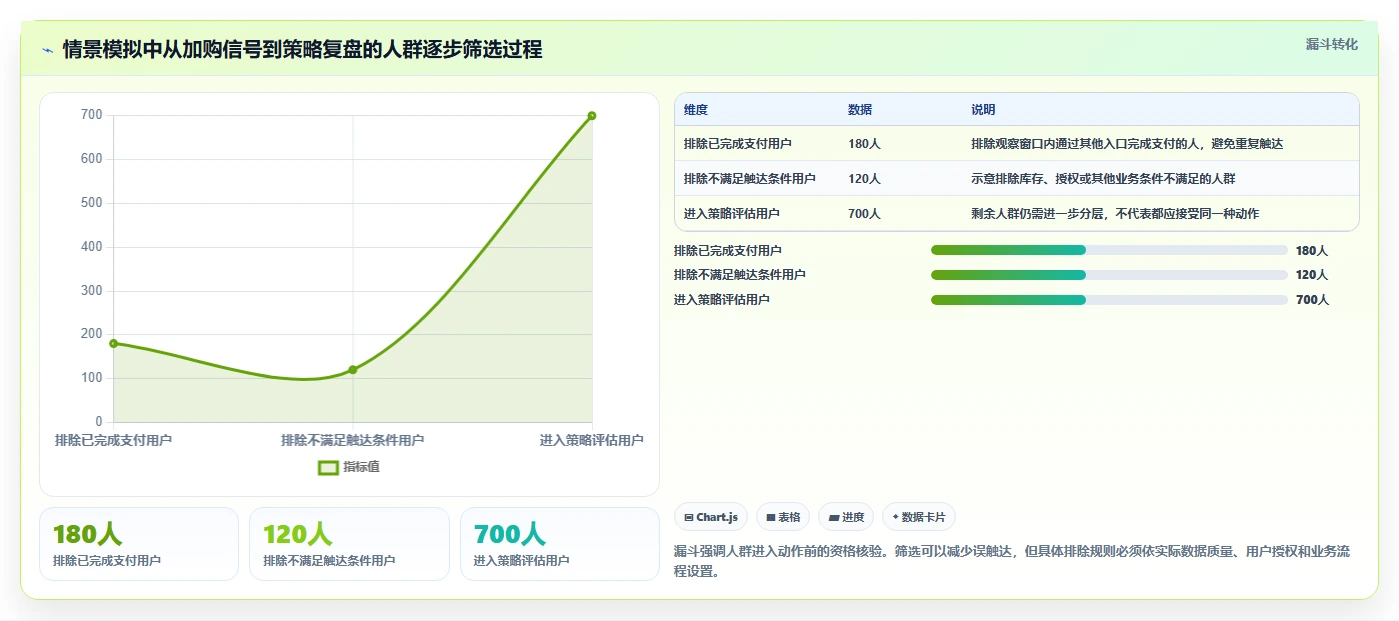This screenshot has width=1399, height=621.
Task: Open the 700人 data card
Action: pyautogui.click(x=560, y=544)
